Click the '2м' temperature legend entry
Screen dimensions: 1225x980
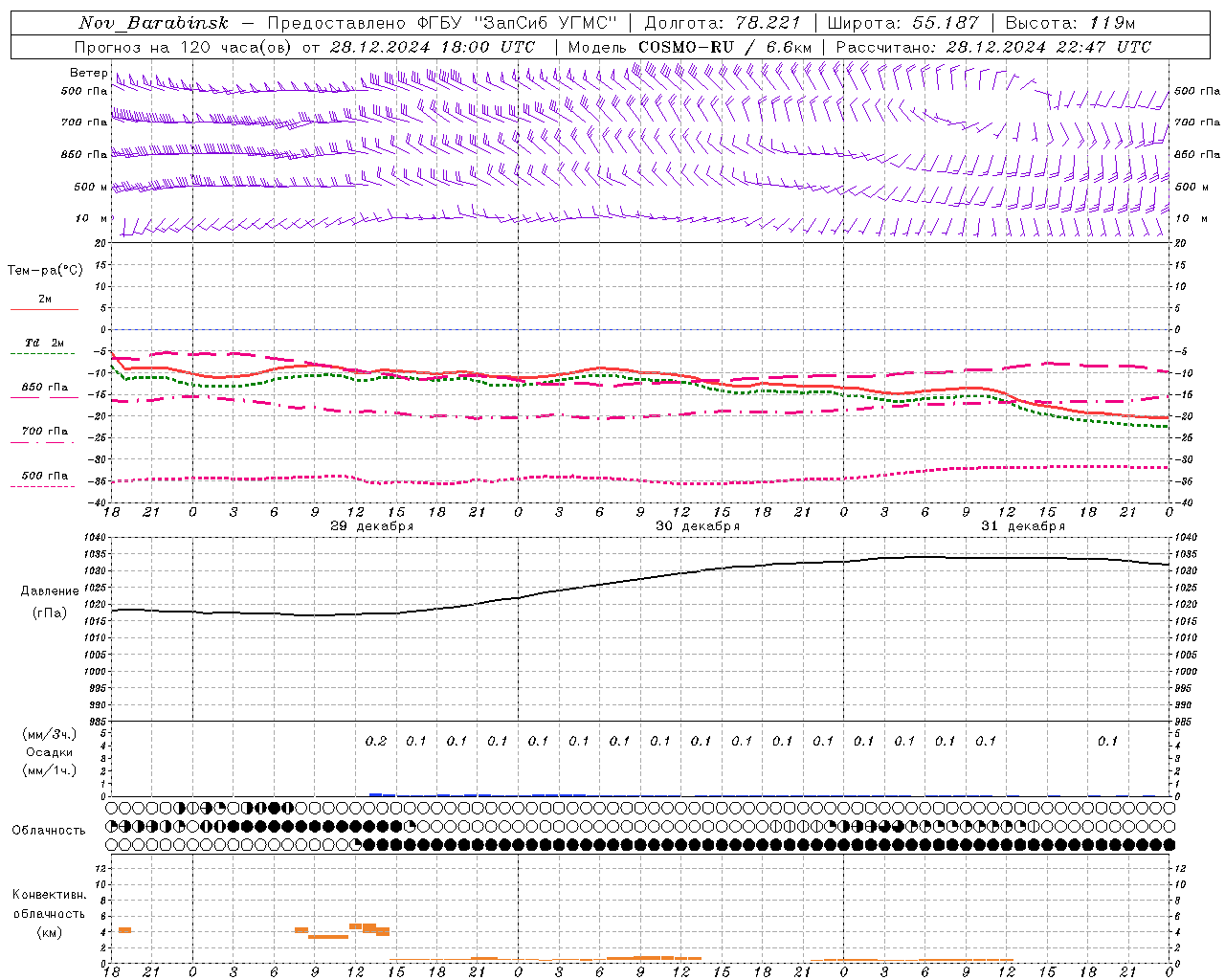tap(45, 300)
